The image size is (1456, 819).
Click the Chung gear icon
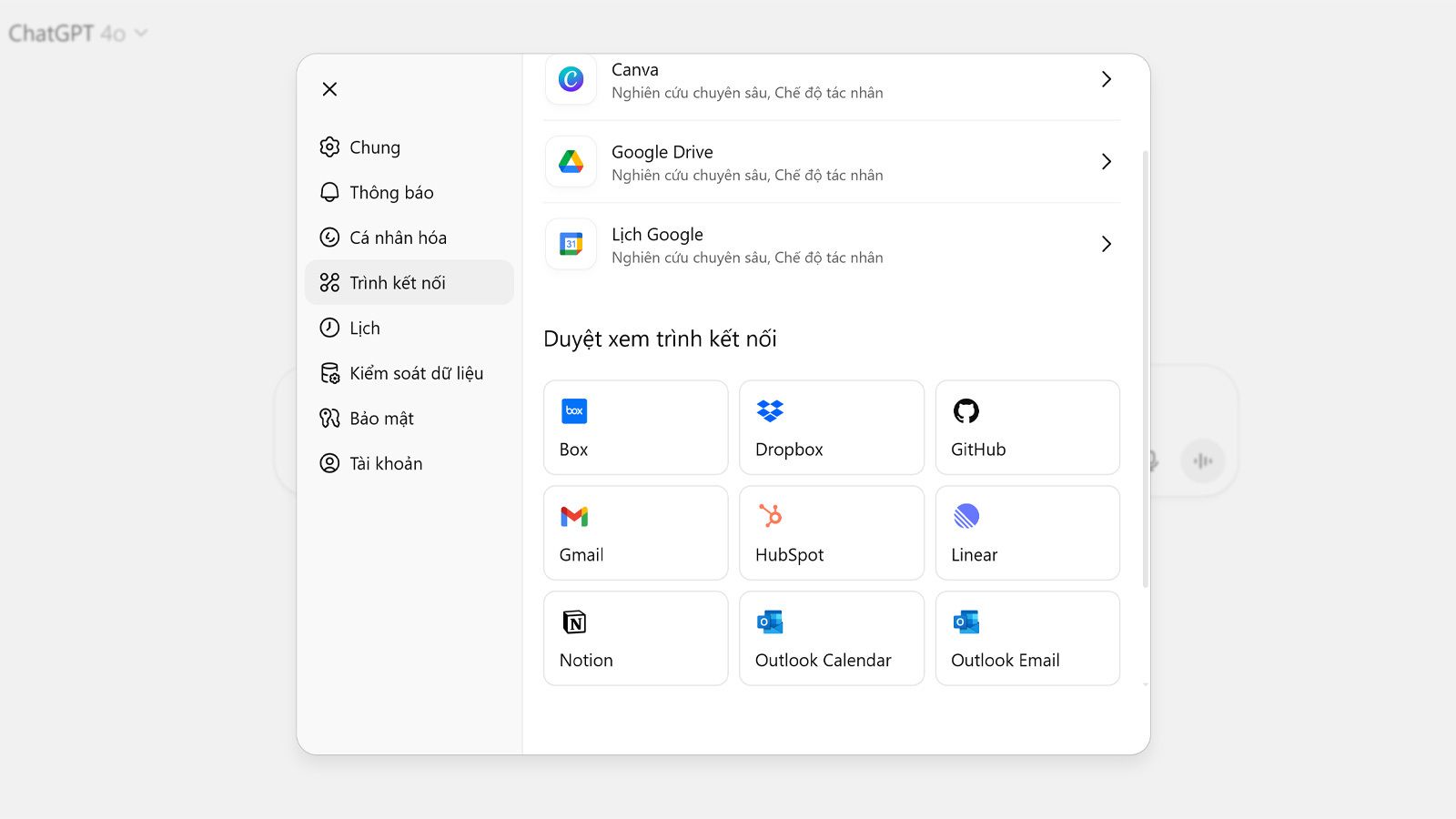329,147
